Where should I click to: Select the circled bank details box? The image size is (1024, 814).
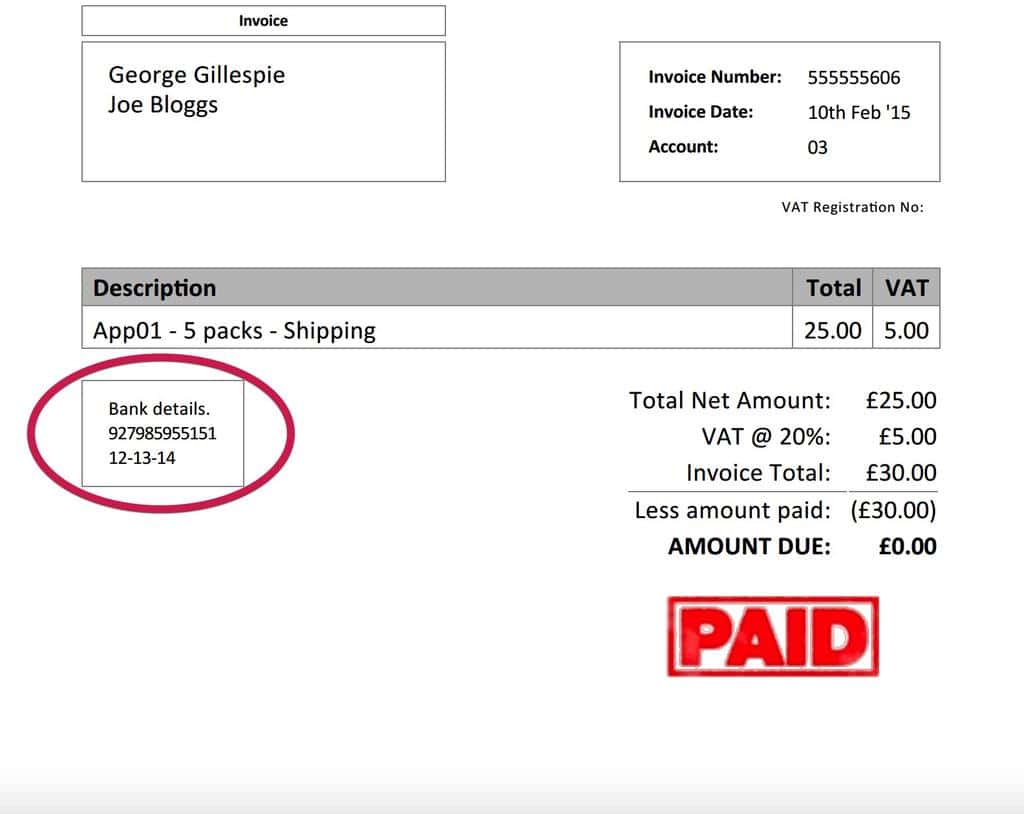tap(163, 433)
